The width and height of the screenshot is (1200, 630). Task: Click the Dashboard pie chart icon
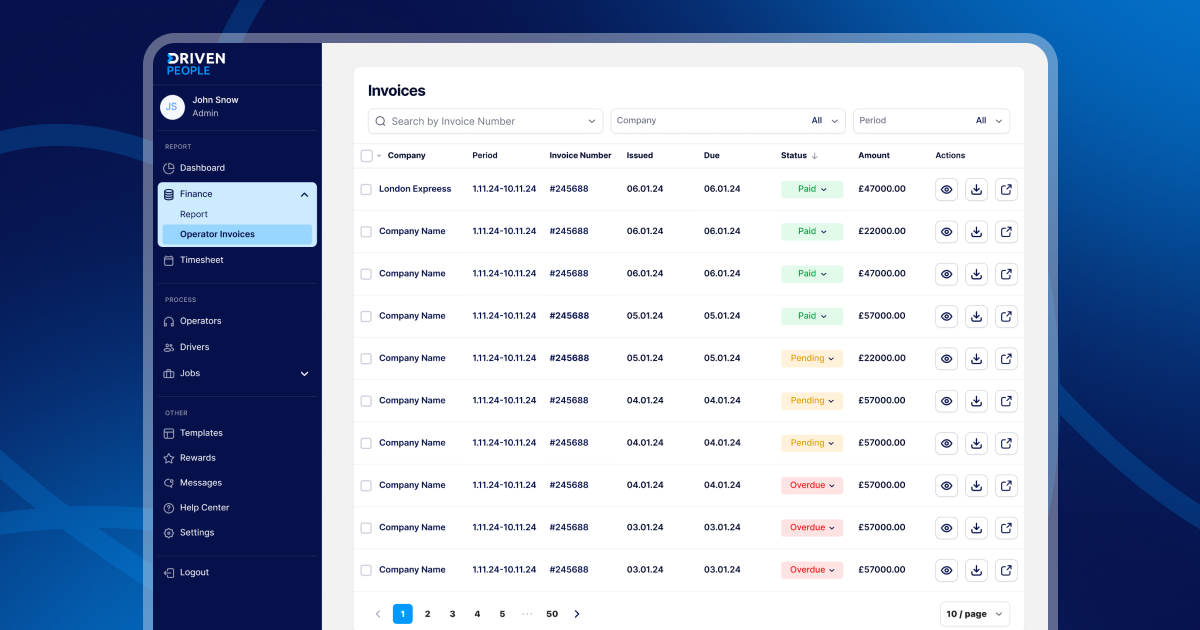pyautogui.click(x=169, y=168)
